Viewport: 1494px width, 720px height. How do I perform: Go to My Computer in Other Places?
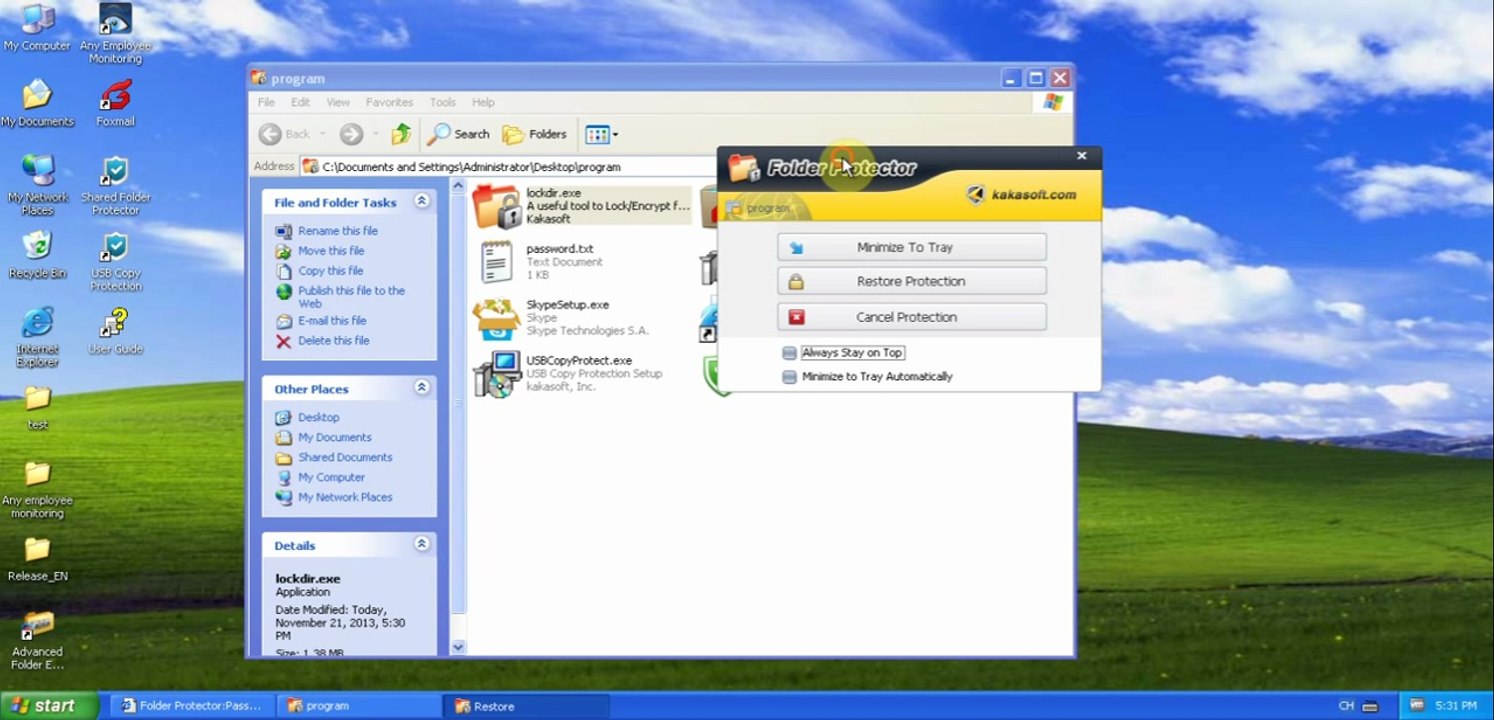(331, 477)
